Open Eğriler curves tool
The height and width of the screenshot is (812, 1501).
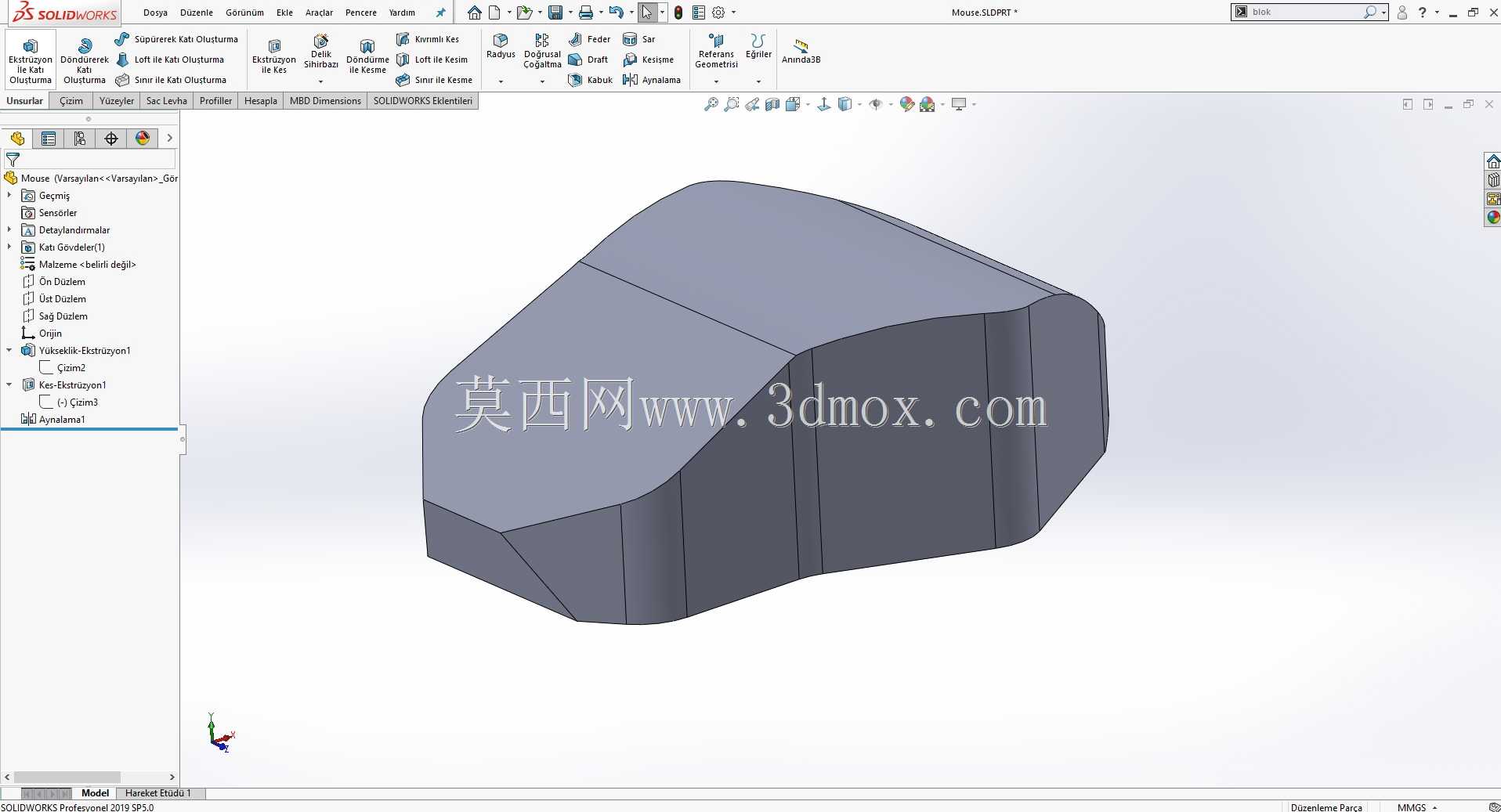[x=758, y=46]
